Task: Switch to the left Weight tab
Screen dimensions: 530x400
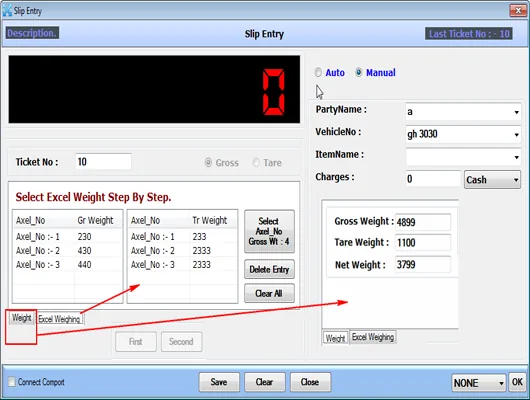Action: coord(22,318)
